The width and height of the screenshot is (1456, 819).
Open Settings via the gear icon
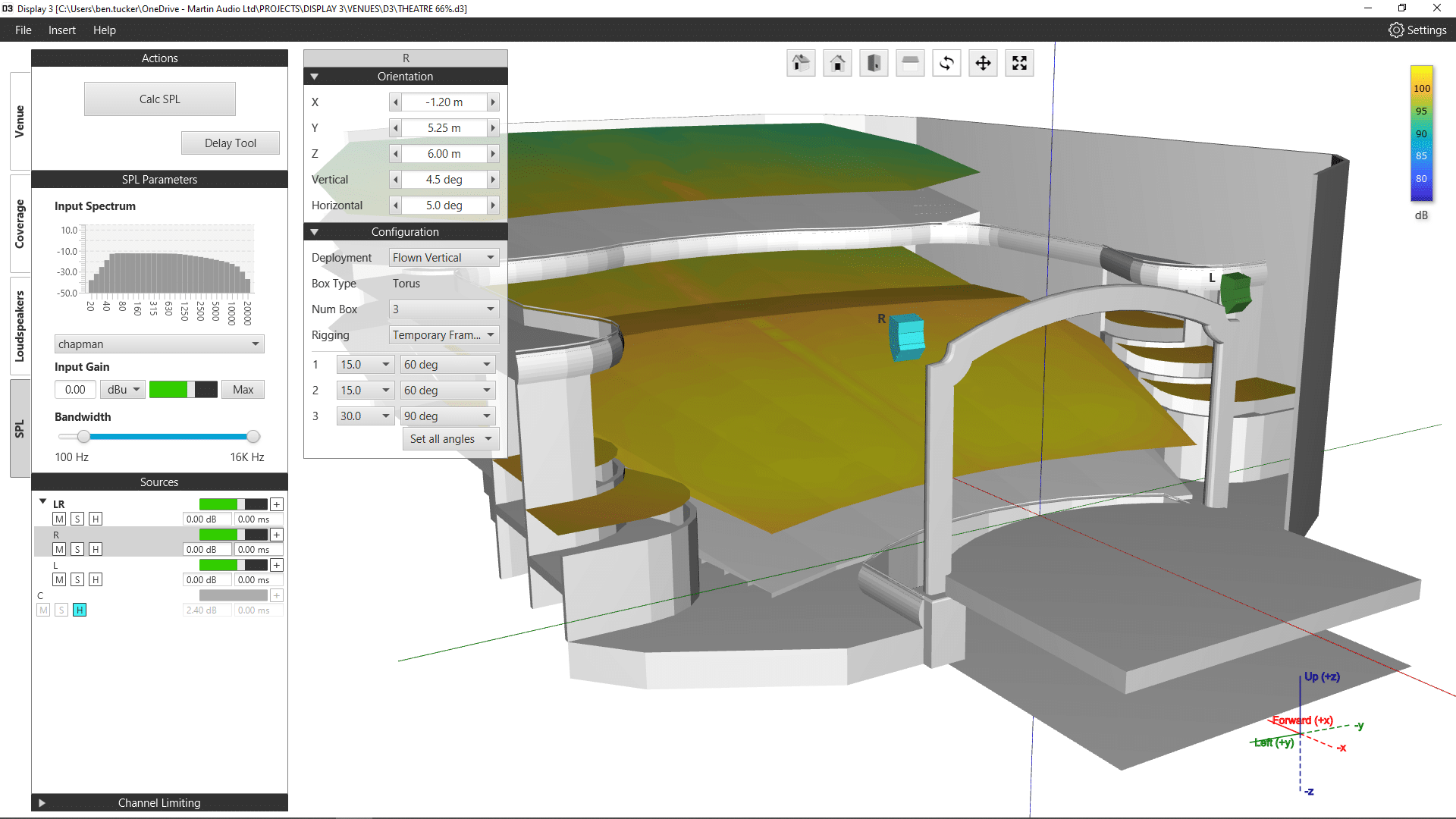point(1396,30)
